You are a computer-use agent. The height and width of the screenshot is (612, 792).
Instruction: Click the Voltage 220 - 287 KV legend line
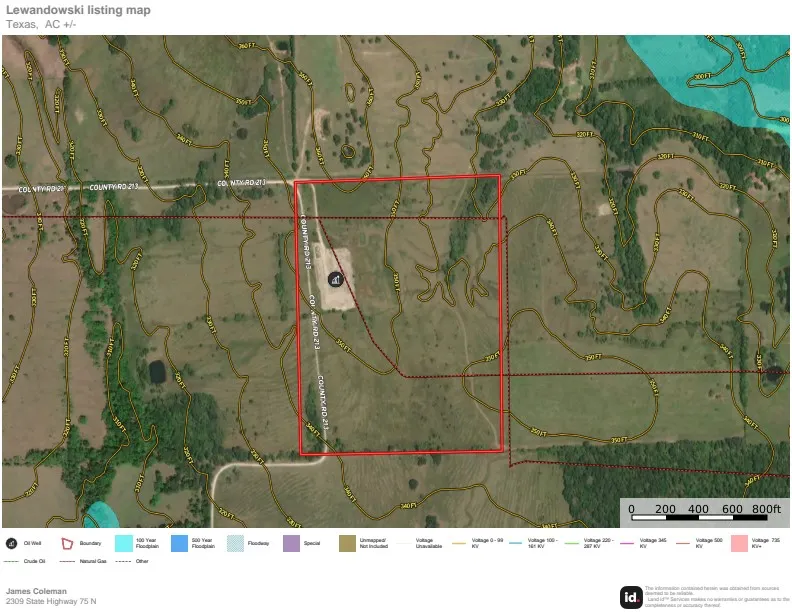tap(573, 543)
